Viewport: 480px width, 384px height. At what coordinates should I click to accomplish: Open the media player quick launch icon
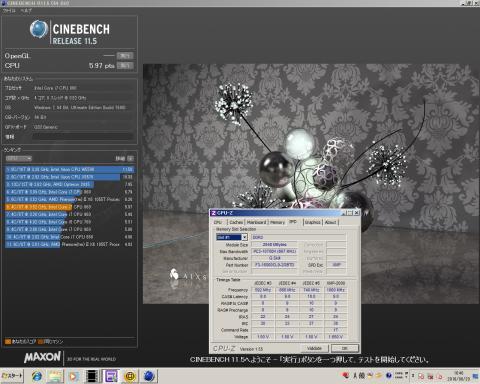(74, 376)
